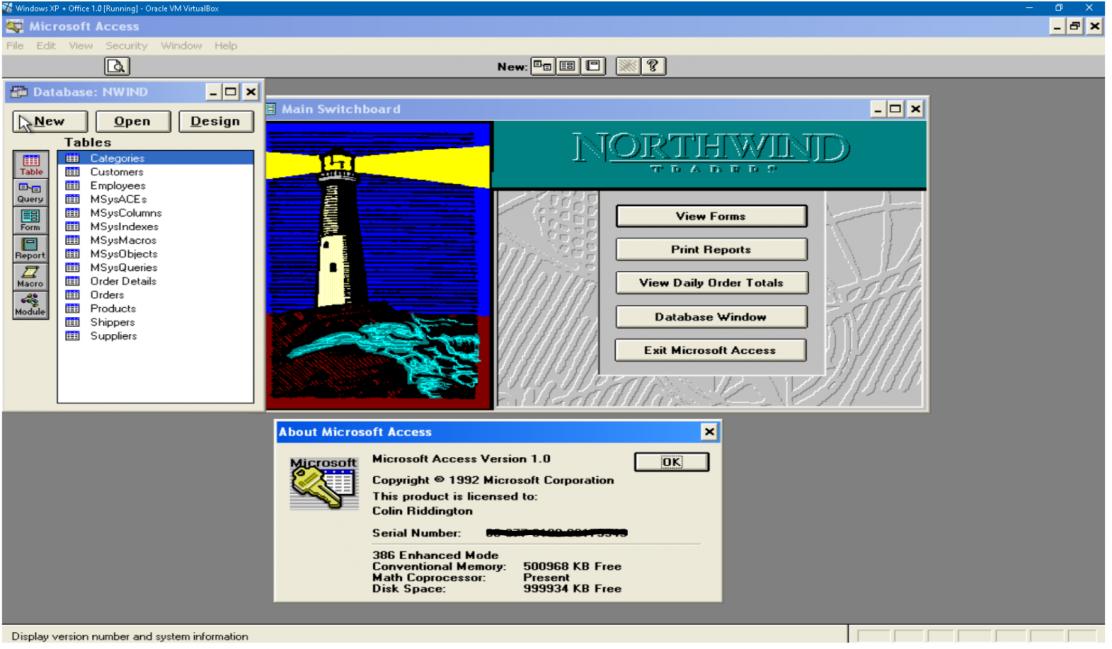Restore the Microsoft Access application window
This screenshot has width=1112, height=649.
[1075, 26]
